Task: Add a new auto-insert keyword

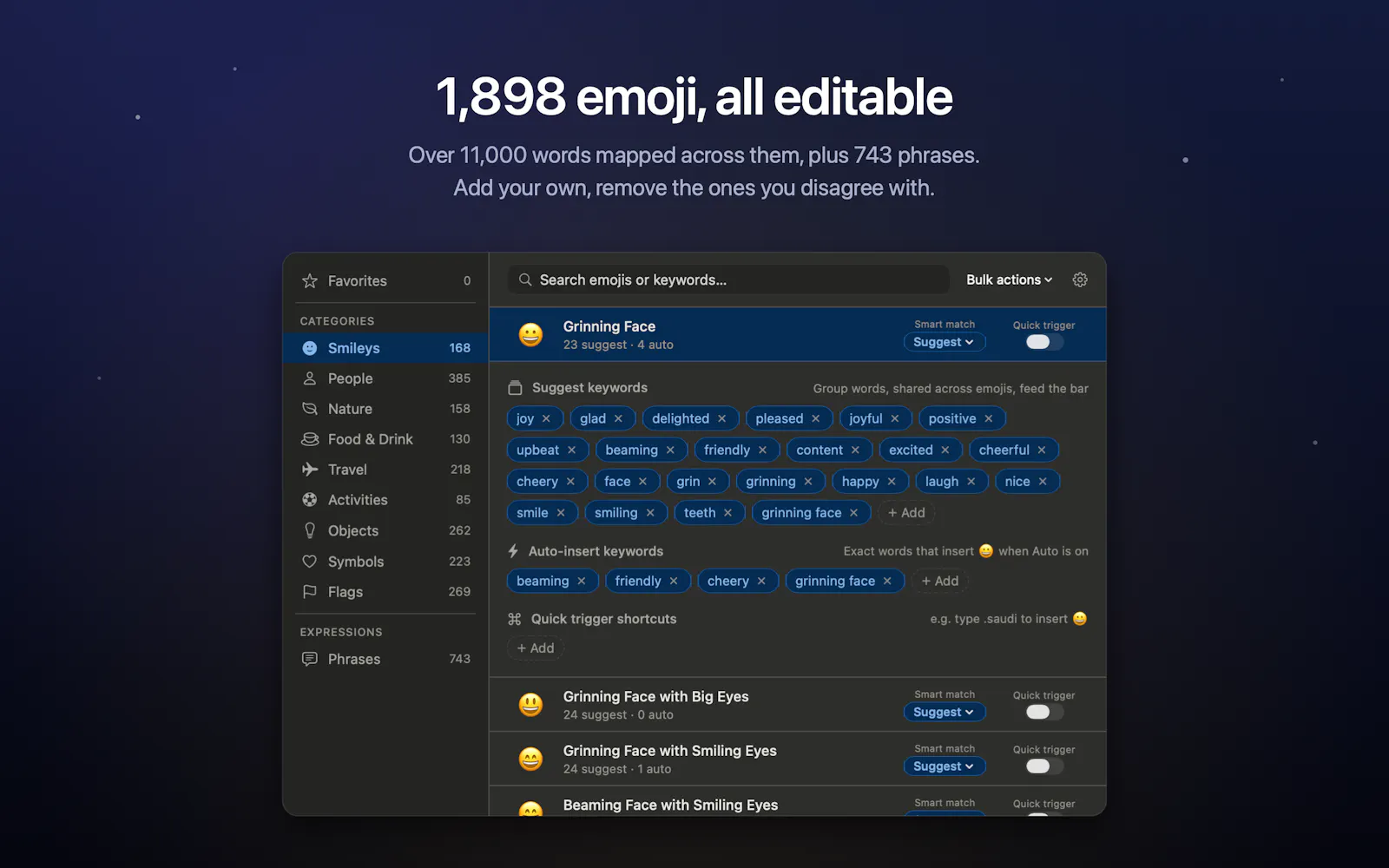Action: [x=940, y=581]
